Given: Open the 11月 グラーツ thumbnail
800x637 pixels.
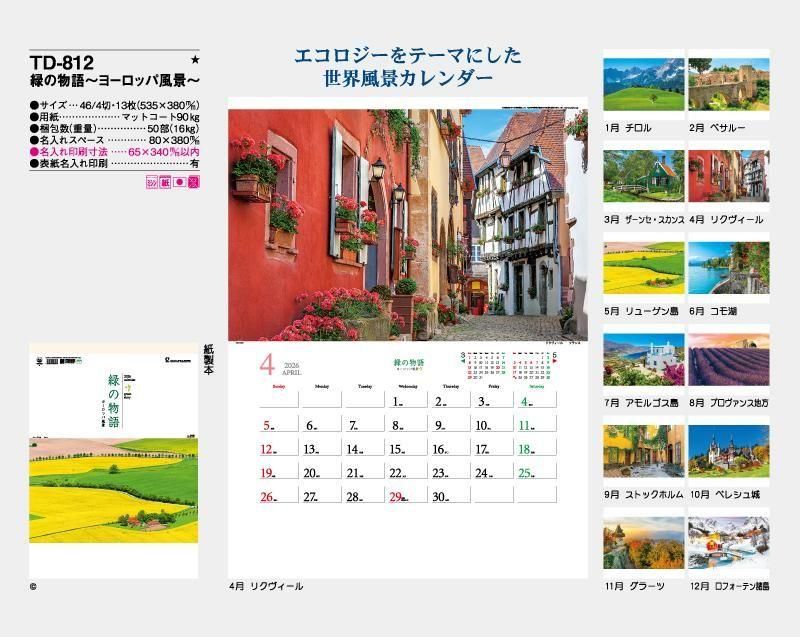Looking at the screenshot, I should (643, 543).
